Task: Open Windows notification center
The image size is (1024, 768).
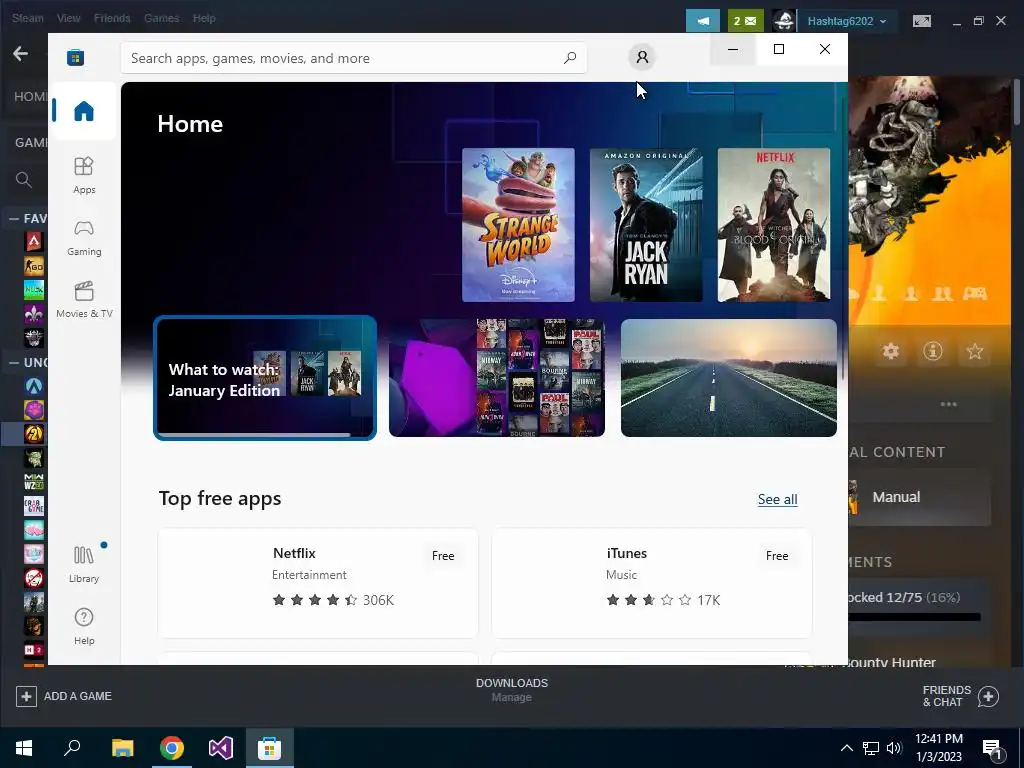Action: tap(993, 748)
